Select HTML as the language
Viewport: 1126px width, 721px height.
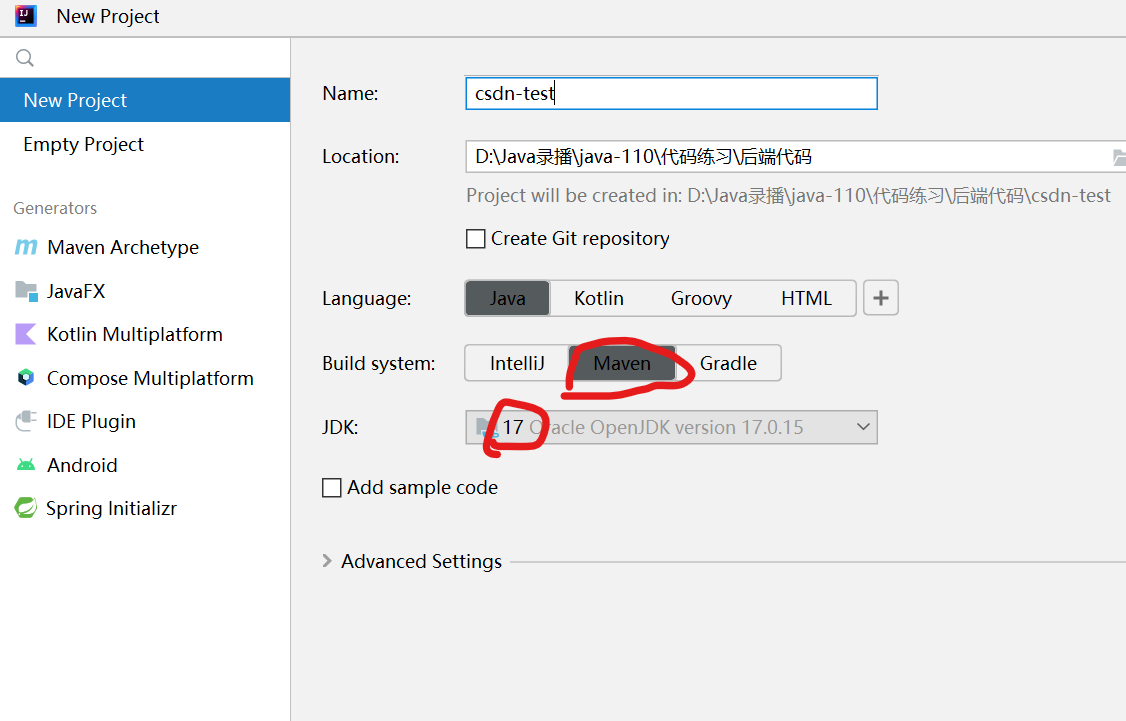[x=806, y=298]
